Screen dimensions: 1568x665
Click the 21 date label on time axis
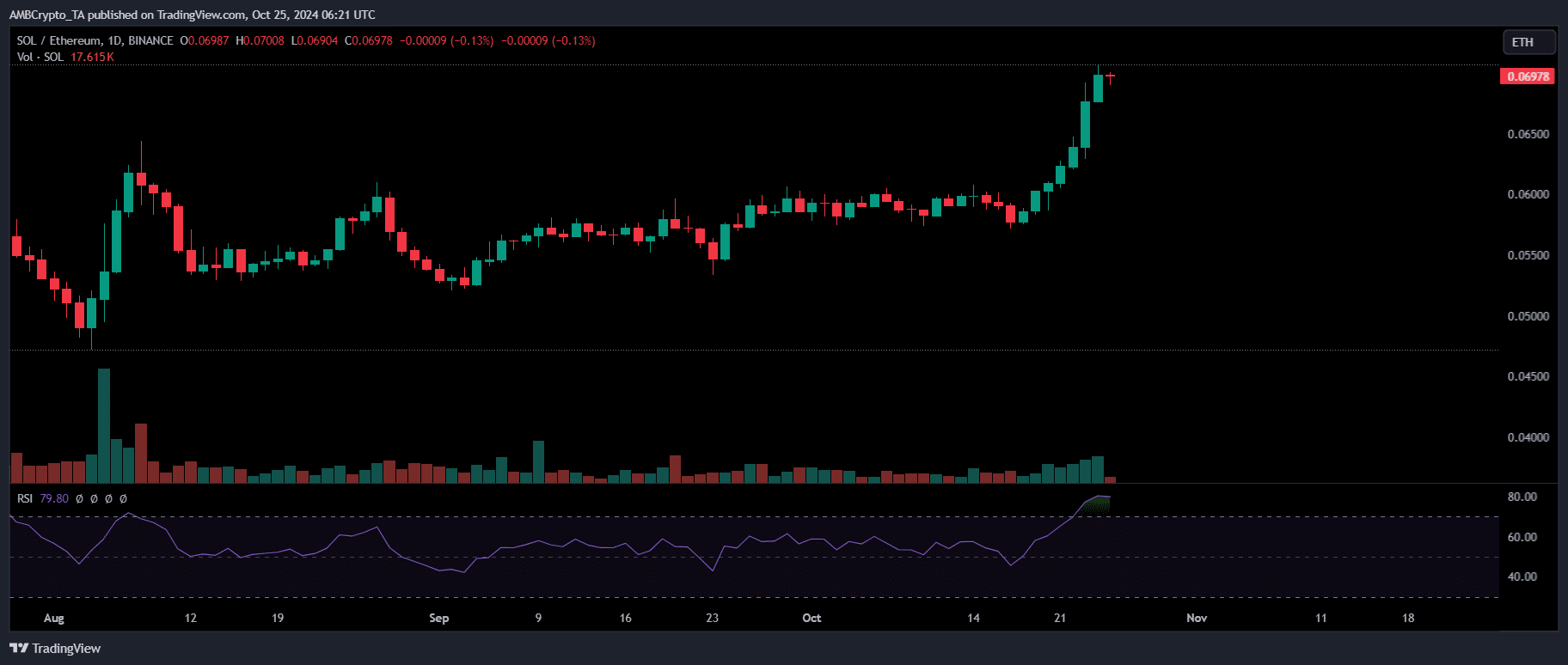pos(1060,618)
